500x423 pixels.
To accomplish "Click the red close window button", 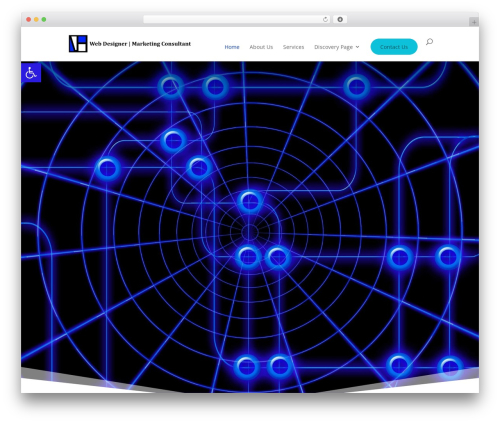I will pos(29,20).
